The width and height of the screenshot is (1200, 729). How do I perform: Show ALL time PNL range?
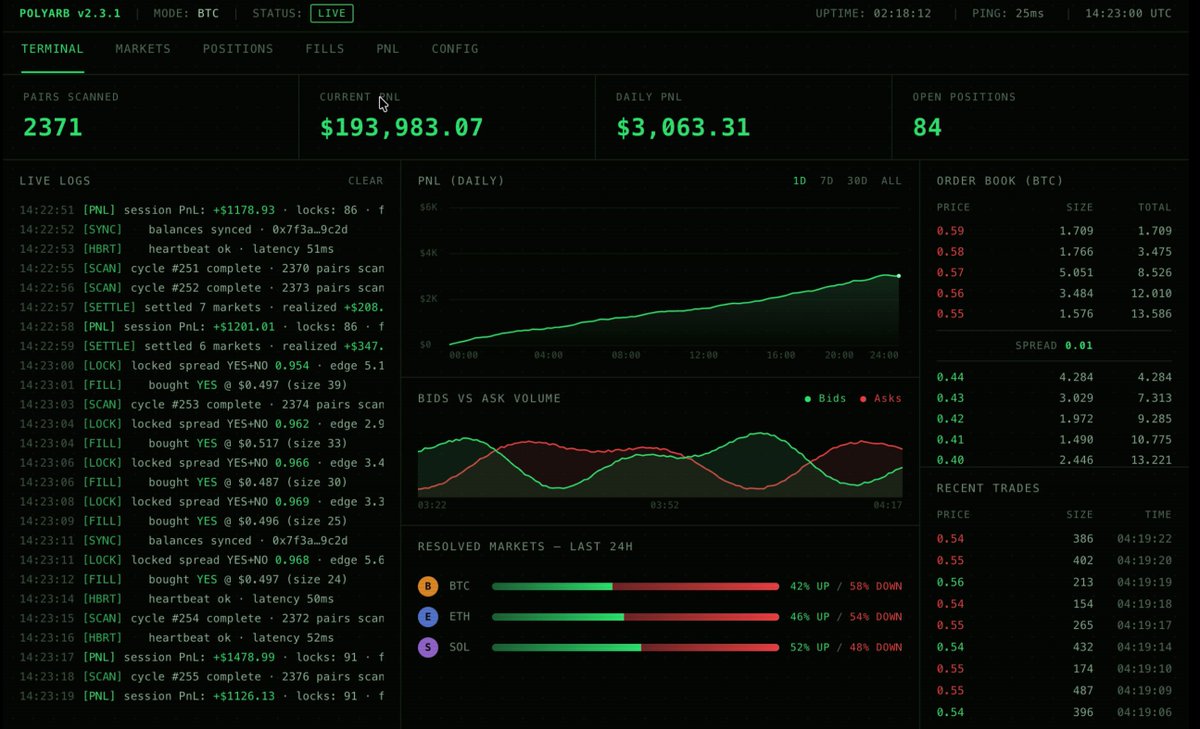click(891, 181)
